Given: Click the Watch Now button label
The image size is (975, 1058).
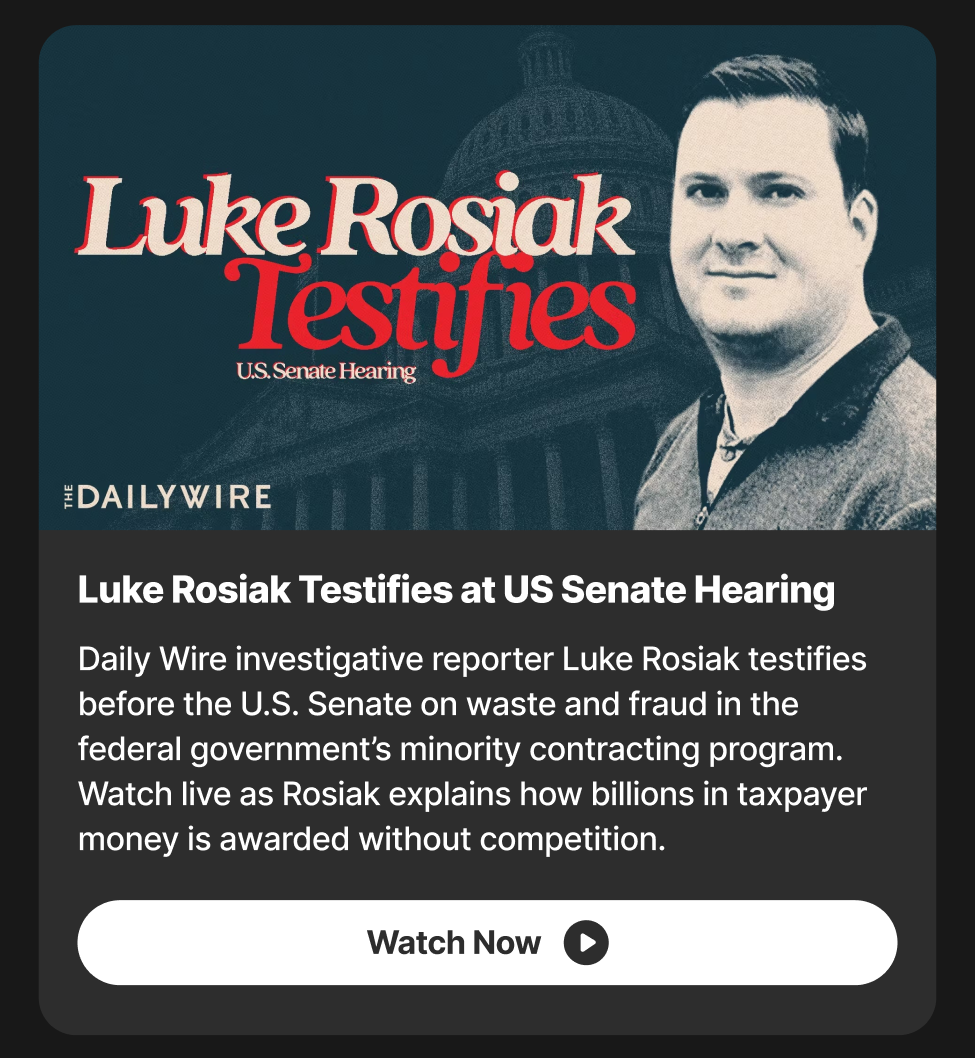Looking at the screenshot, I should tap(453, 942).
